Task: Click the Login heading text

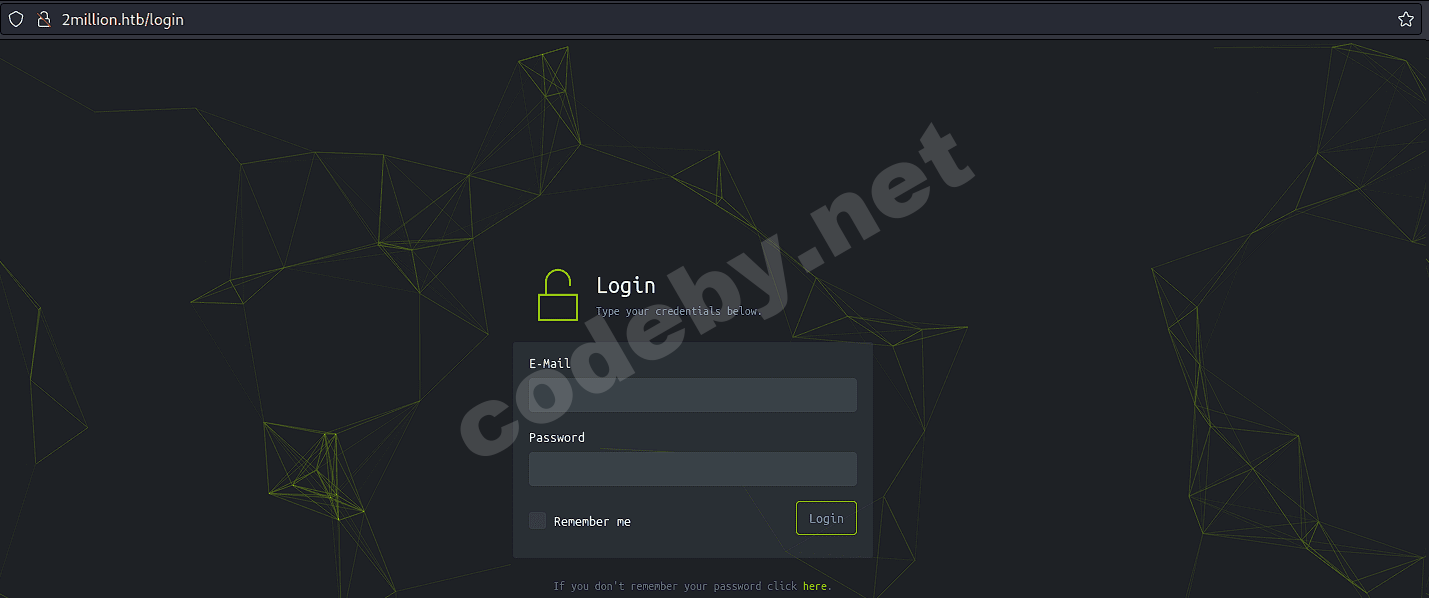Action: pyautogui.click(x=626, y=285)
